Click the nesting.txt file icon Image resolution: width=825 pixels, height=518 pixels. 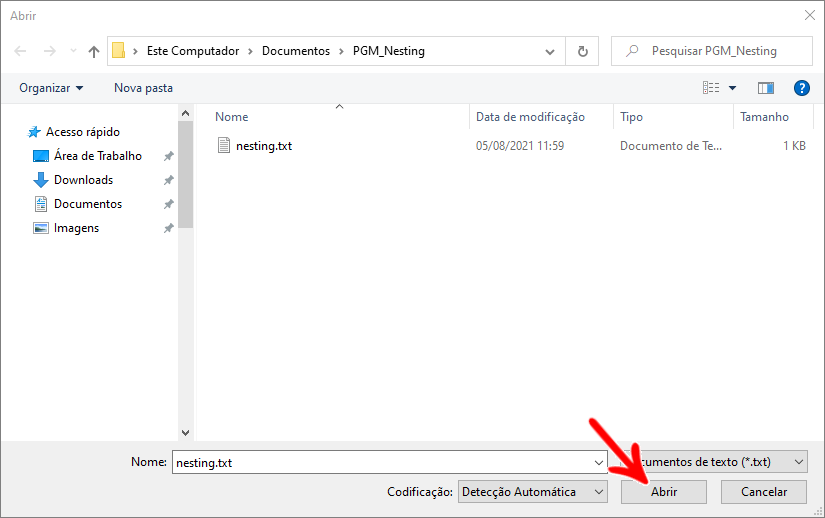click(224, 145)
